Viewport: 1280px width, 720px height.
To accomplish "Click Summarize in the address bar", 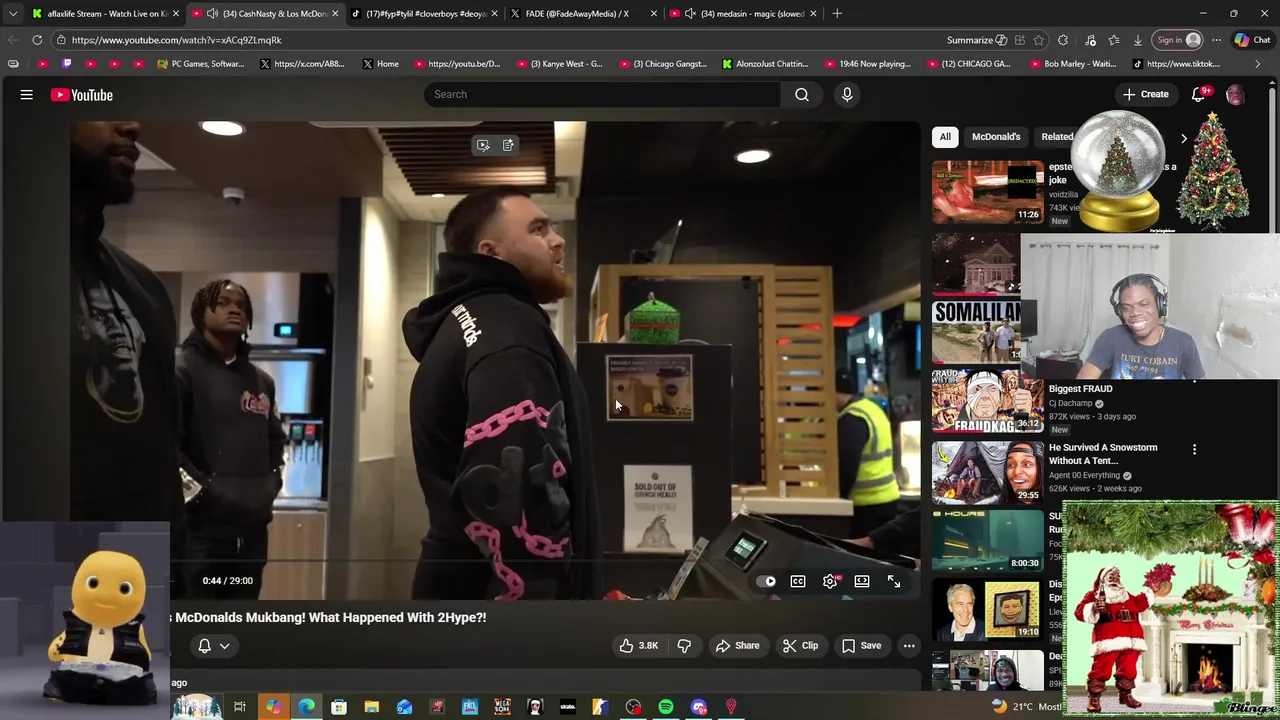I will pos(976,40).
